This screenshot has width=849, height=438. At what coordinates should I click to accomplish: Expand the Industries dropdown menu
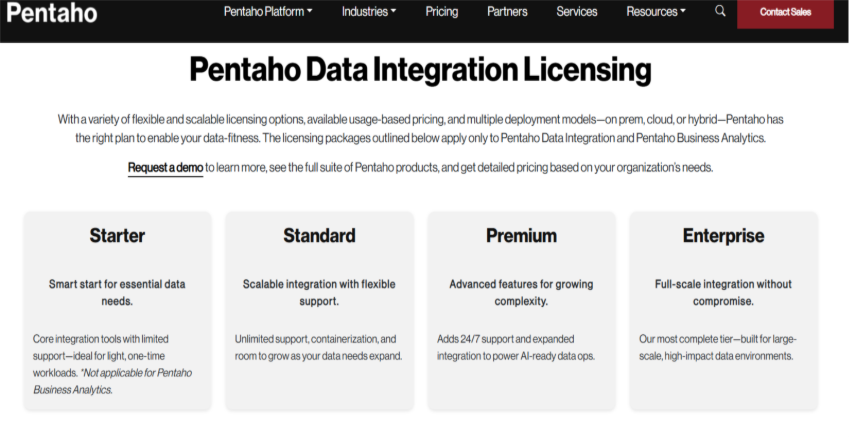coord(369,11)
